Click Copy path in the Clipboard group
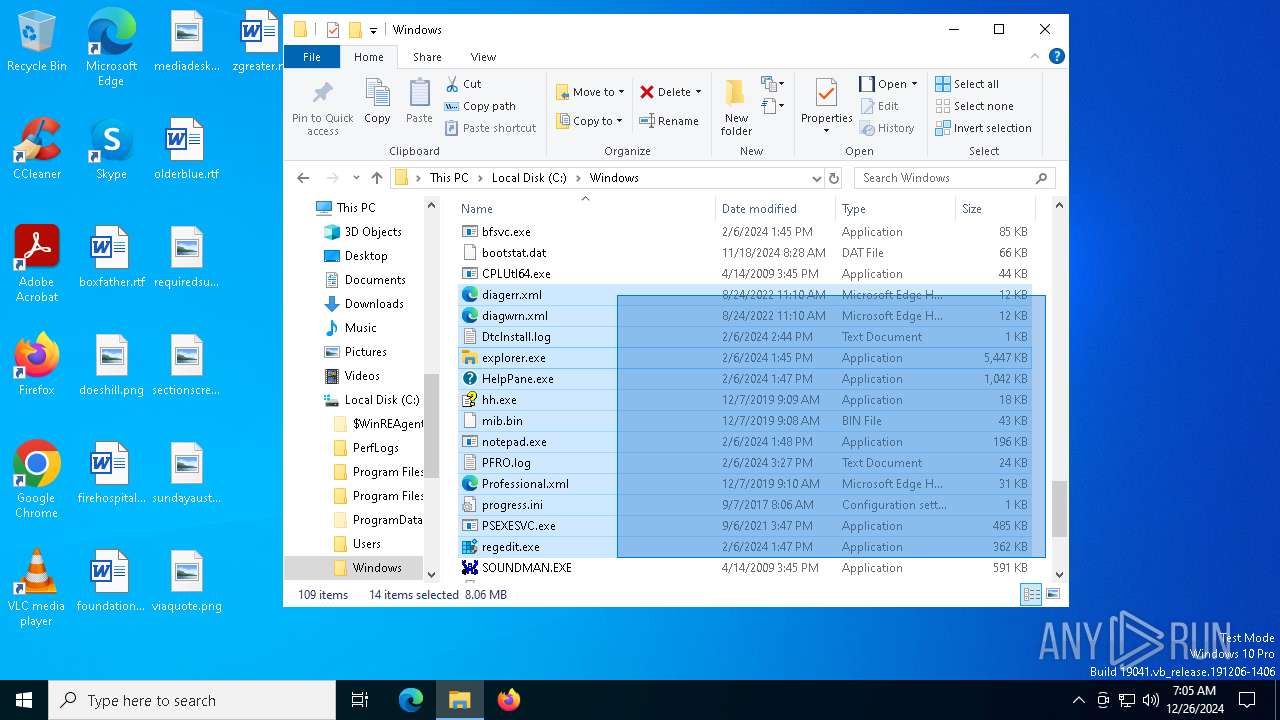1280x720 pixels. pos(480,106)
